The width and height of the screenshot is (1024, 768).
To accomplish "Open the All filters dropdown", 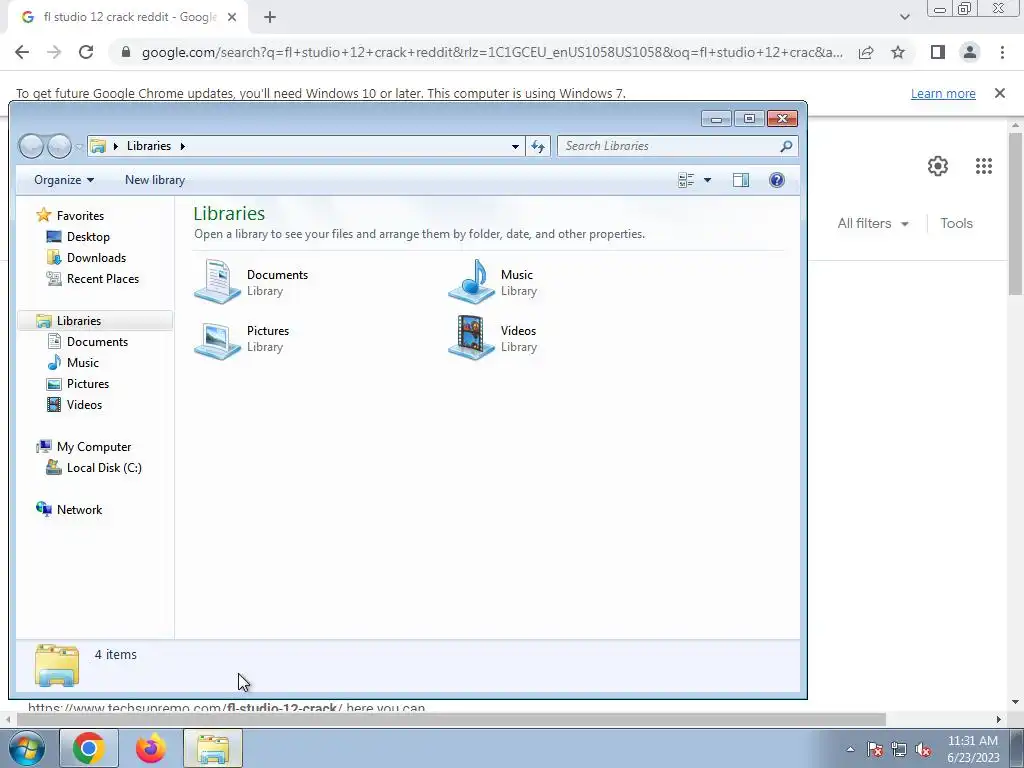I will (x=873, y=223).
